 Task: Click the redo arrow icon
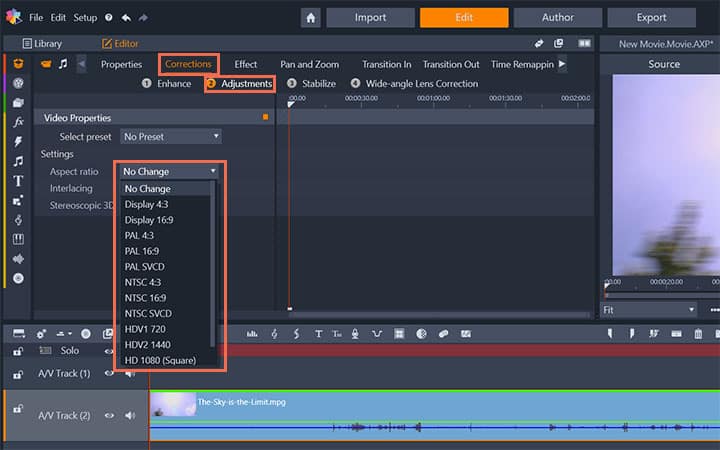[x=143, y=17]
